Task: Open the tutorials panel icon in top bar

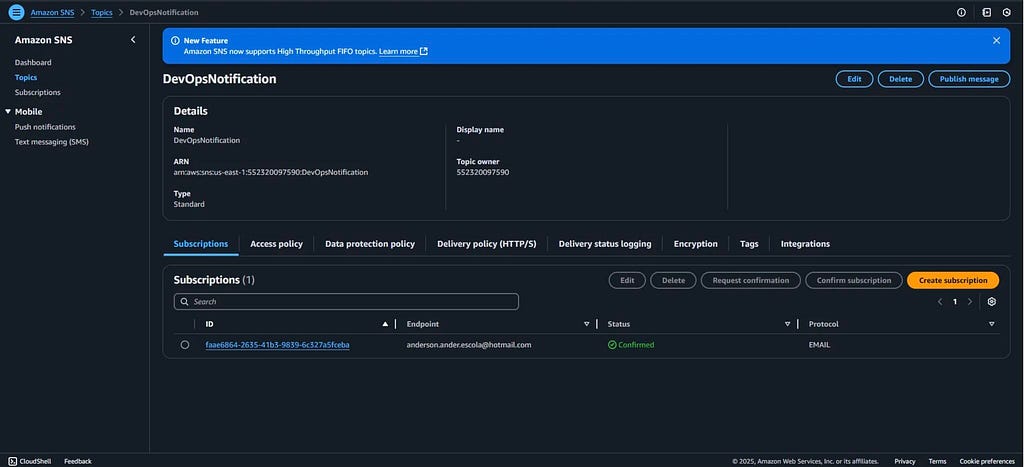Action: pyautogui.click(x=987, y=12)
